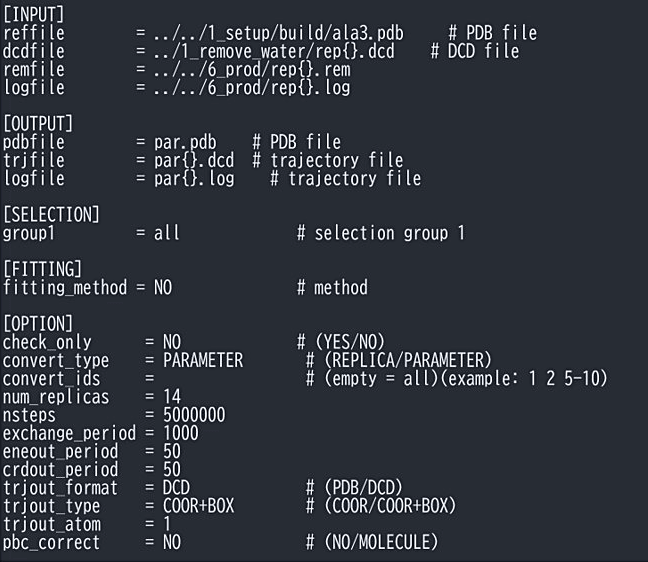Click the convert_type PARAMETER value
This screenshot has height=562, width=648.
point(203,360)
